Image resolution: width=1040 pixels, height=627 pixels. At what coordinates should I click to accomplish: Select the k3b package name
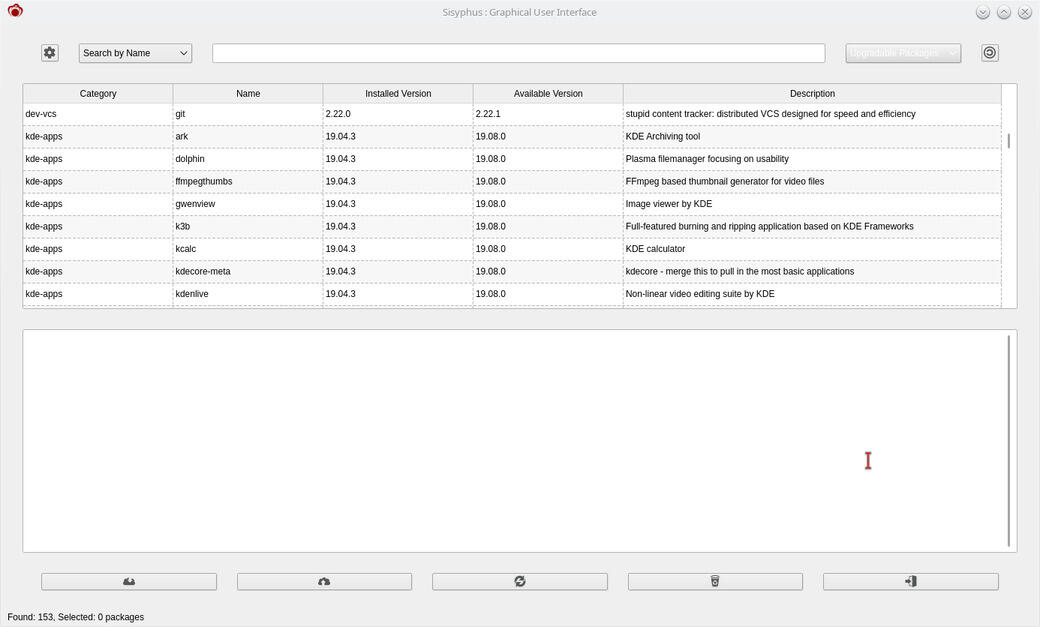182,227
